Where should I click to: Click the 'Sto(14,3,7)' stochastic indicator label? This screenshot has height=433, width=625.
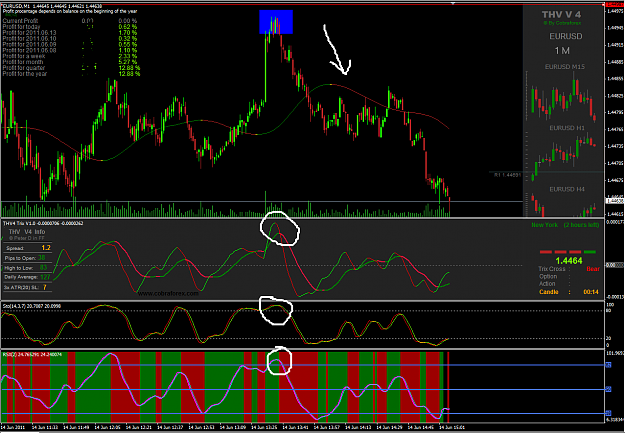click(x=33, y=306)
